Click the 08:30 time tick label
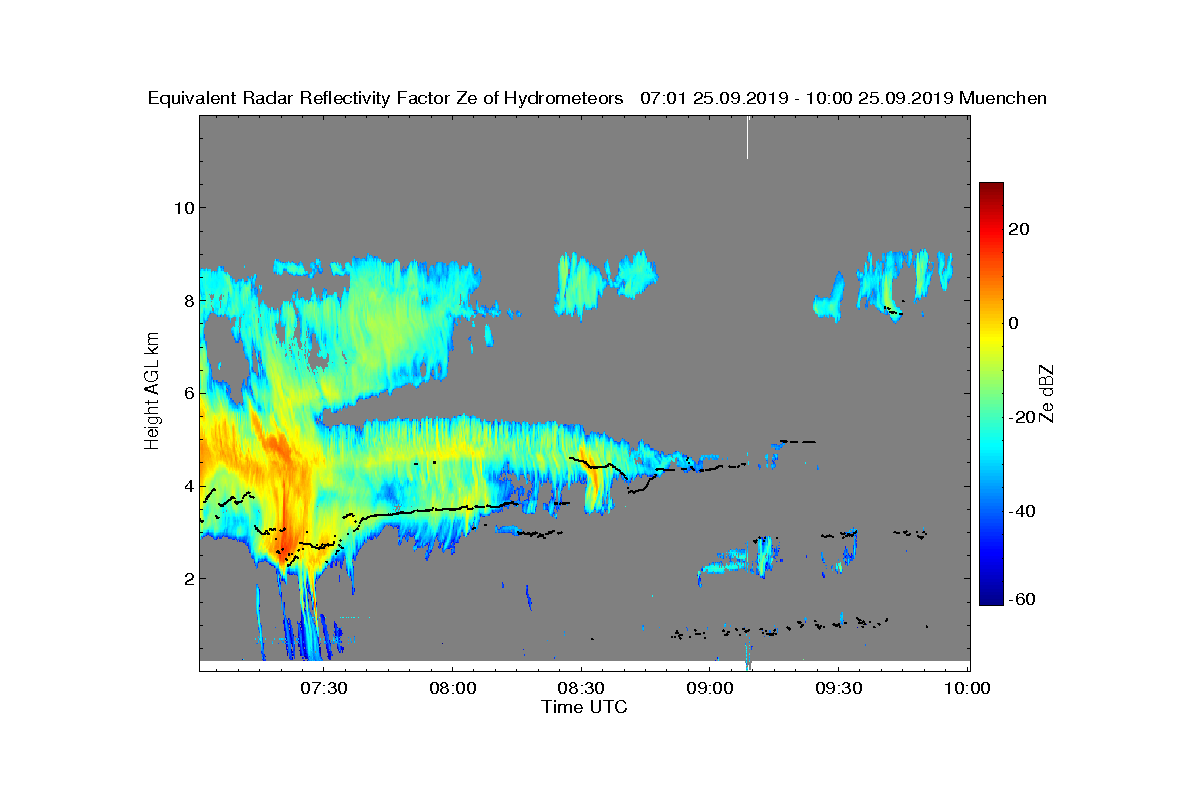 point(581,689)
